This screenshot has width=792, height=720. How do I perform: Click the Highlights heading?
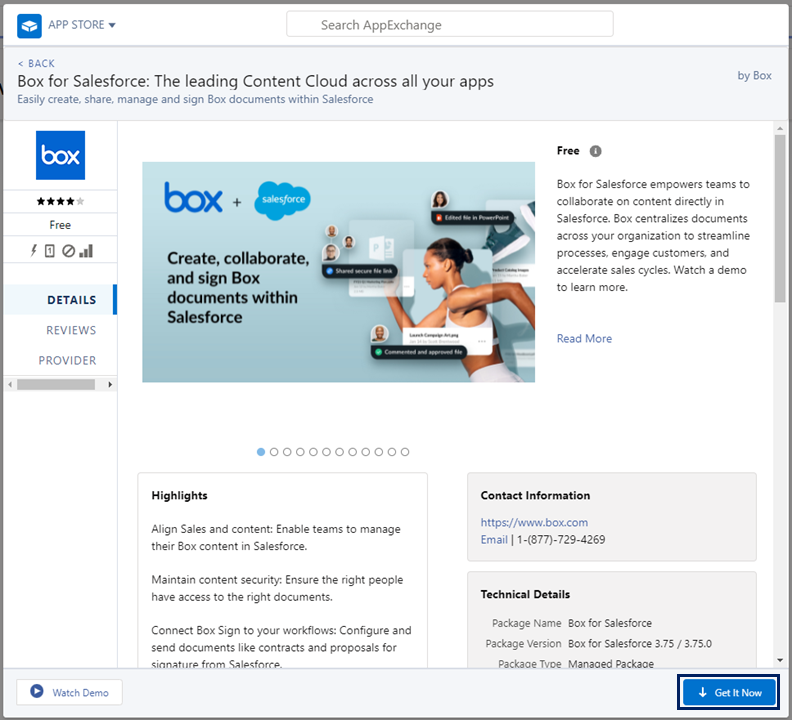point(179,496)
